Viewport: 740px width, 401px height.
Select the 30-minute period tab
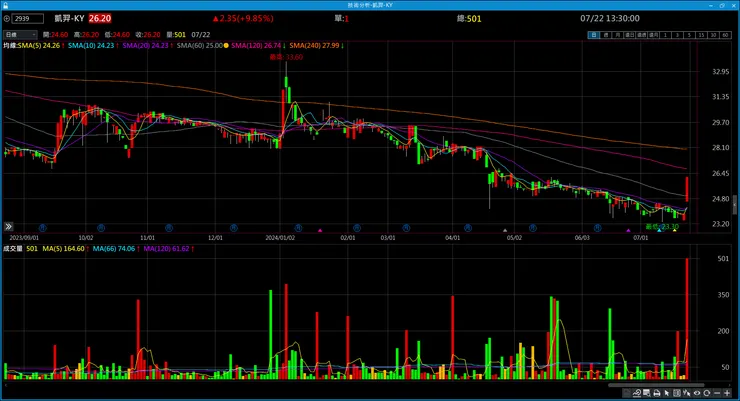[713, 35]
